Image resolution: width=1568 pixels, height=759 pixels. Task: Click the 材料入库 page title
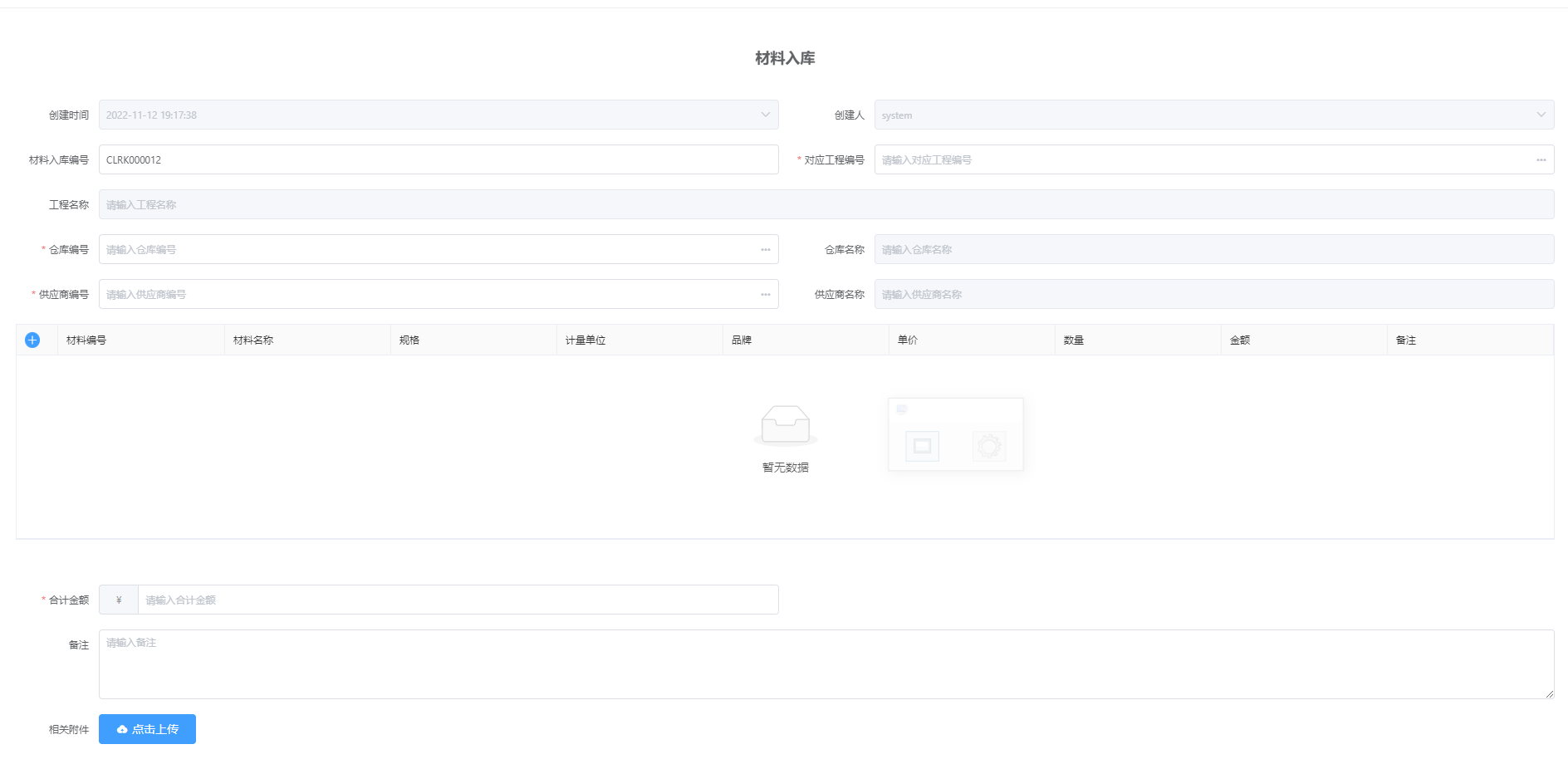(x=785, y=58)
